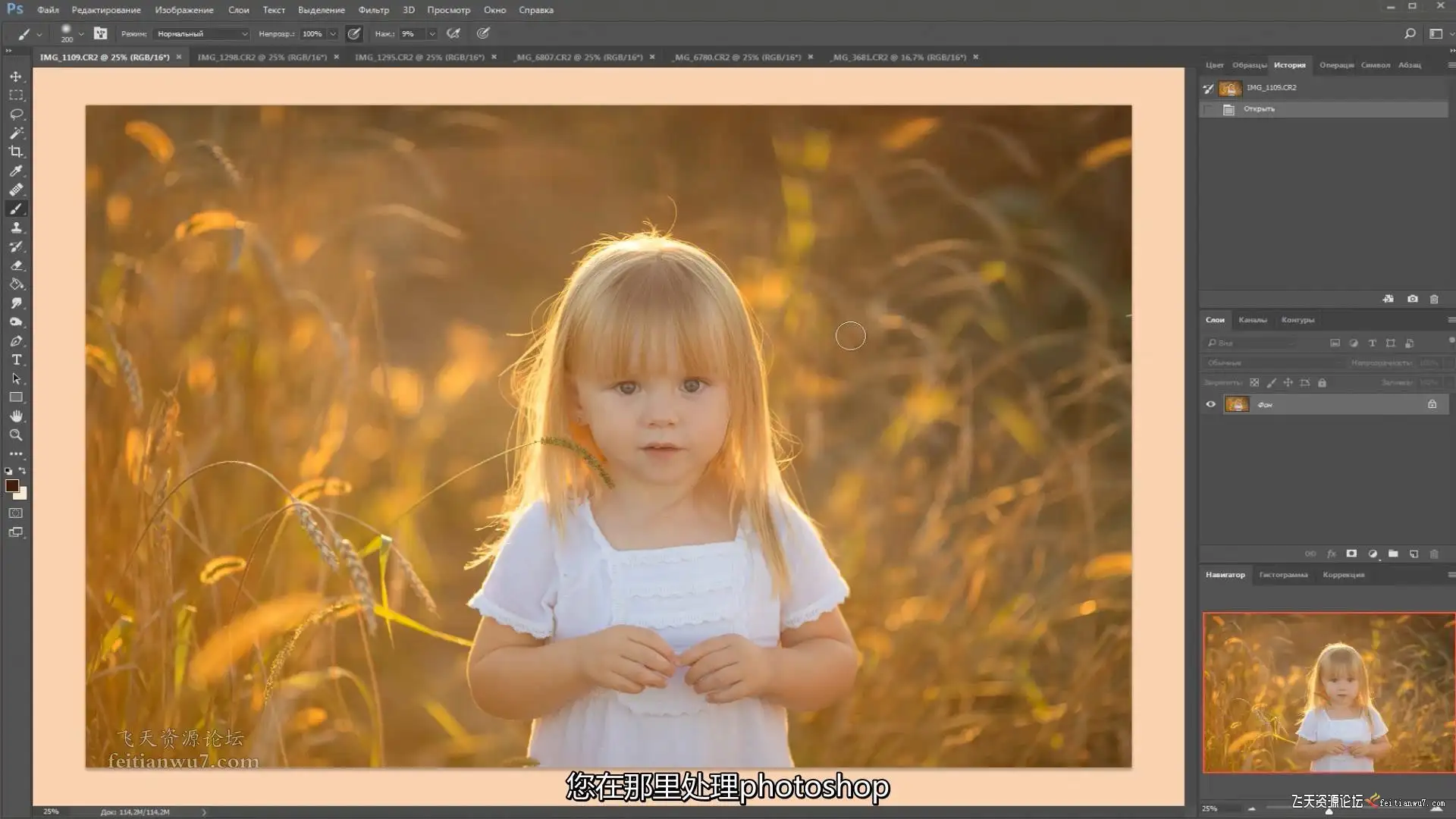Select the Lasso tool
Image resolution: width=1456 pixels, height=819 pixels.
(x=16, y=114)
